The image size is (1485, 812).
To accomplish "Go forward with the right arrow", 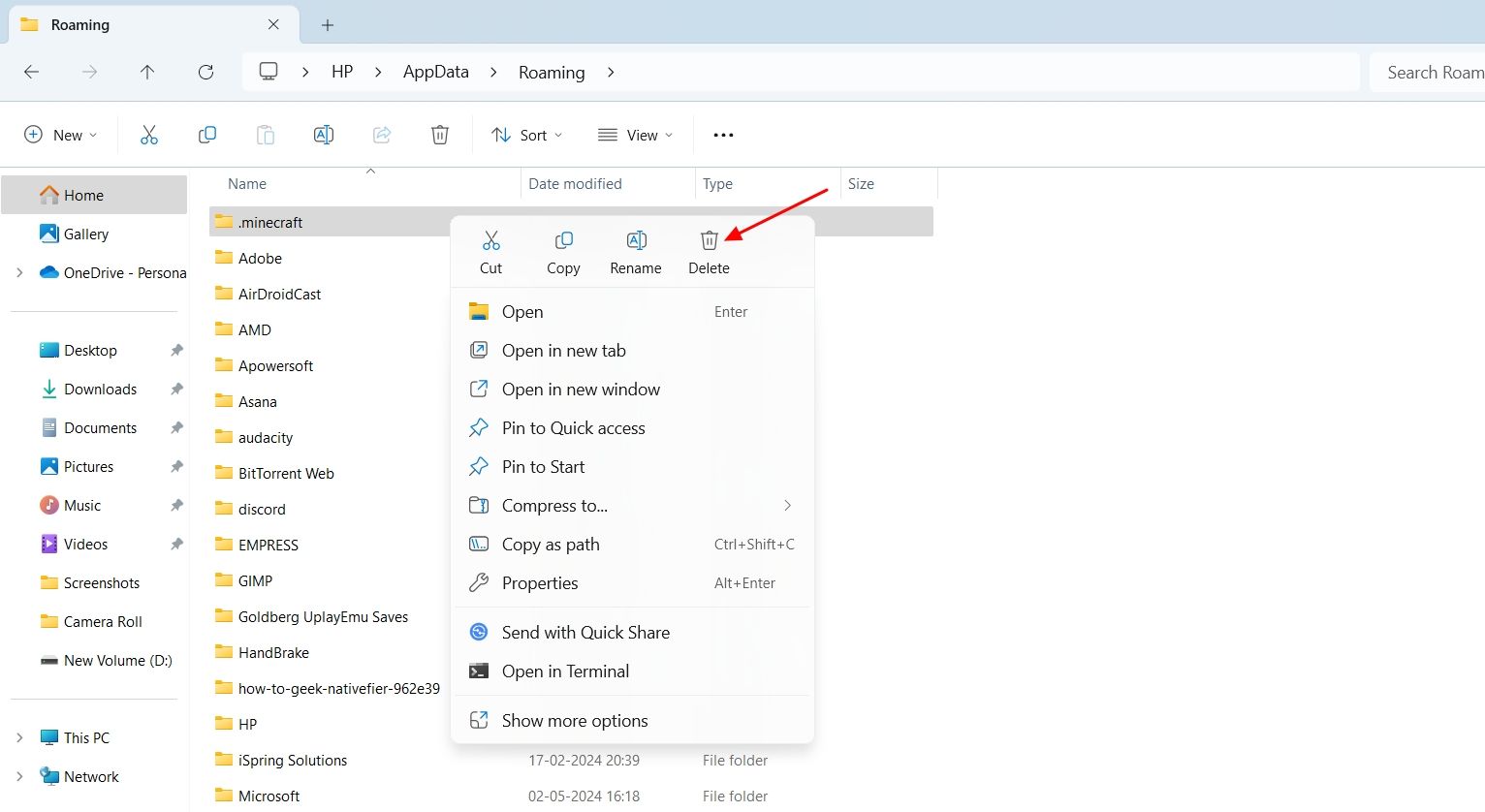I will coord(89,72).
